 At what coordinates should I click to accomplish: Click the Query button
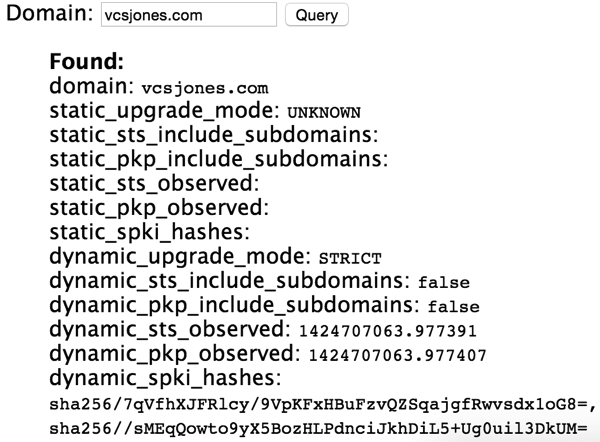click(x=316, y=15)
